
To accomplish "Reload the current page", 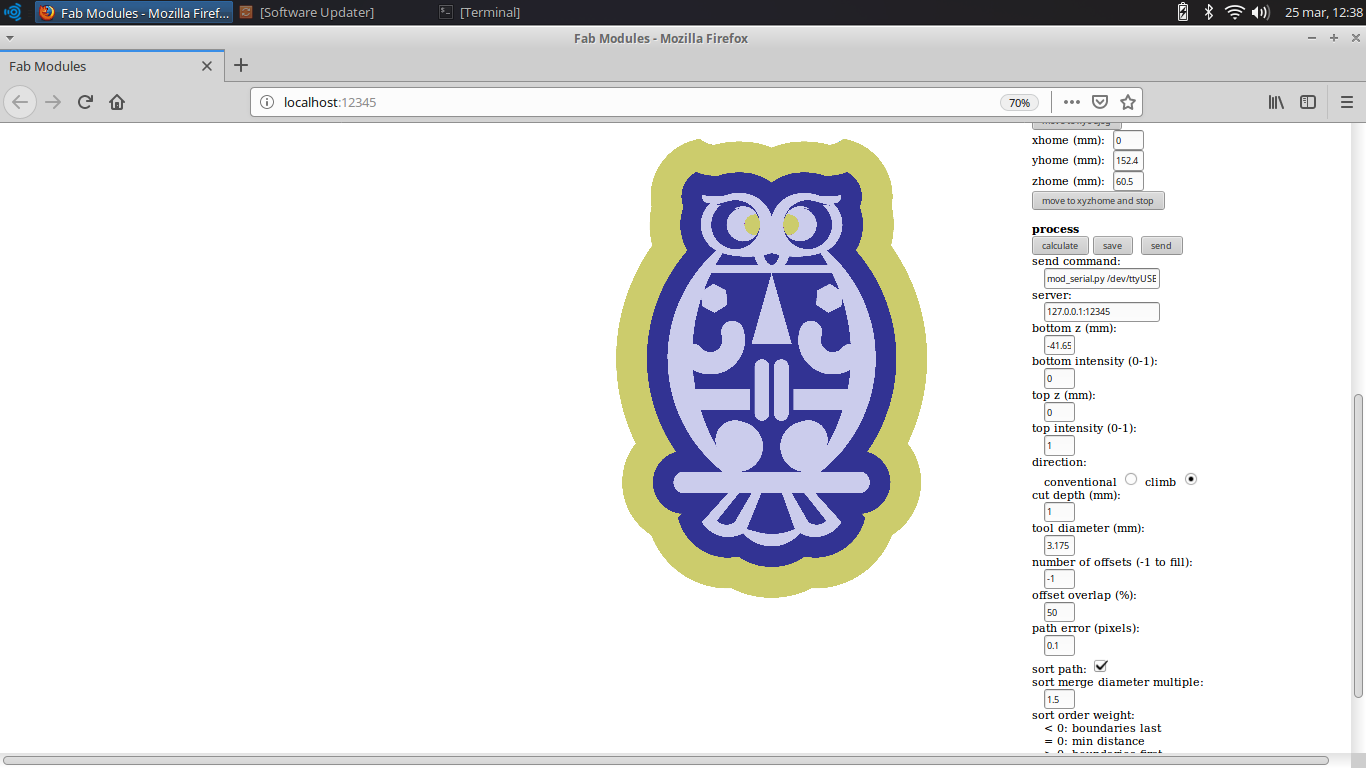I will click(85, 102).
